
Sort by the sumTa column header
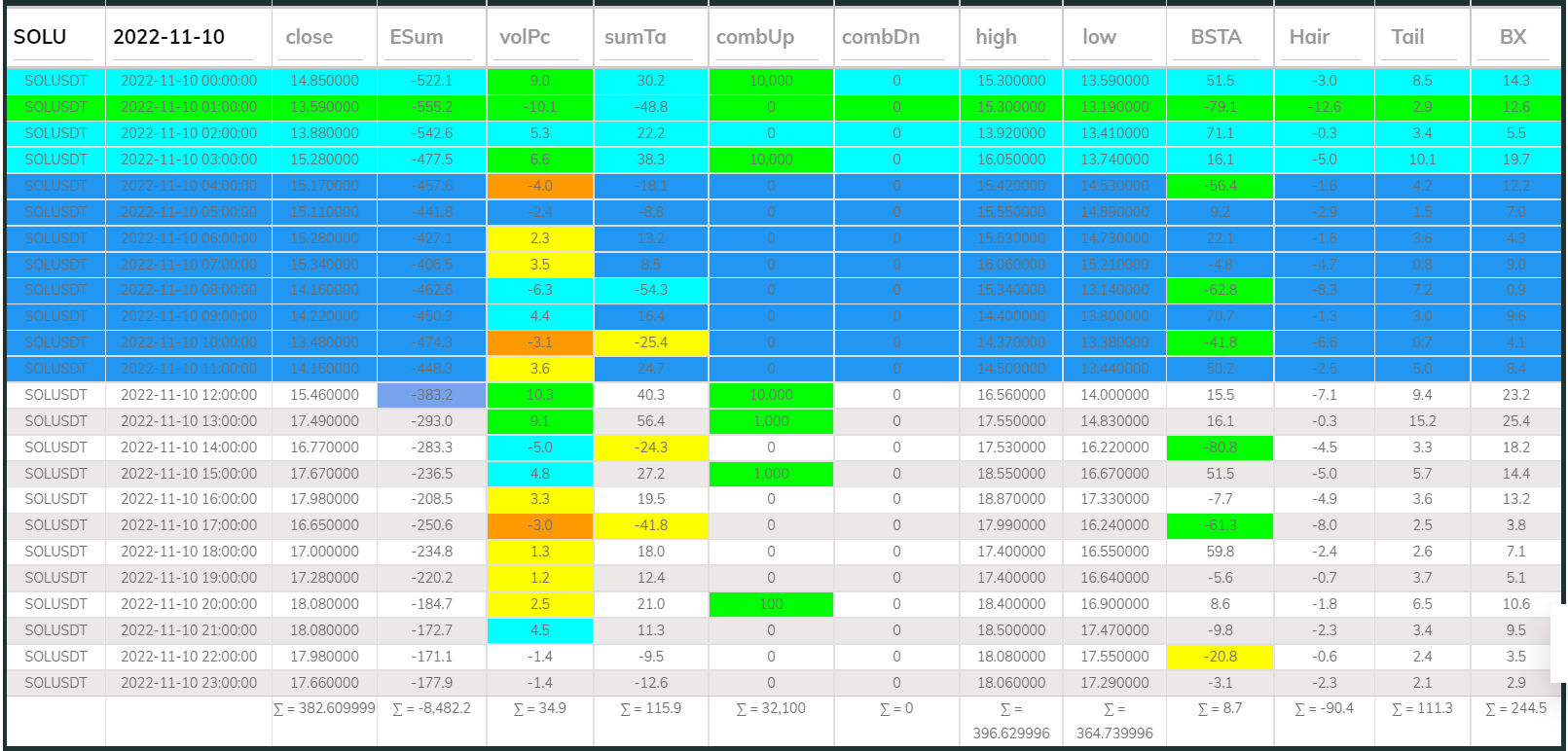[x=636, y=37]
